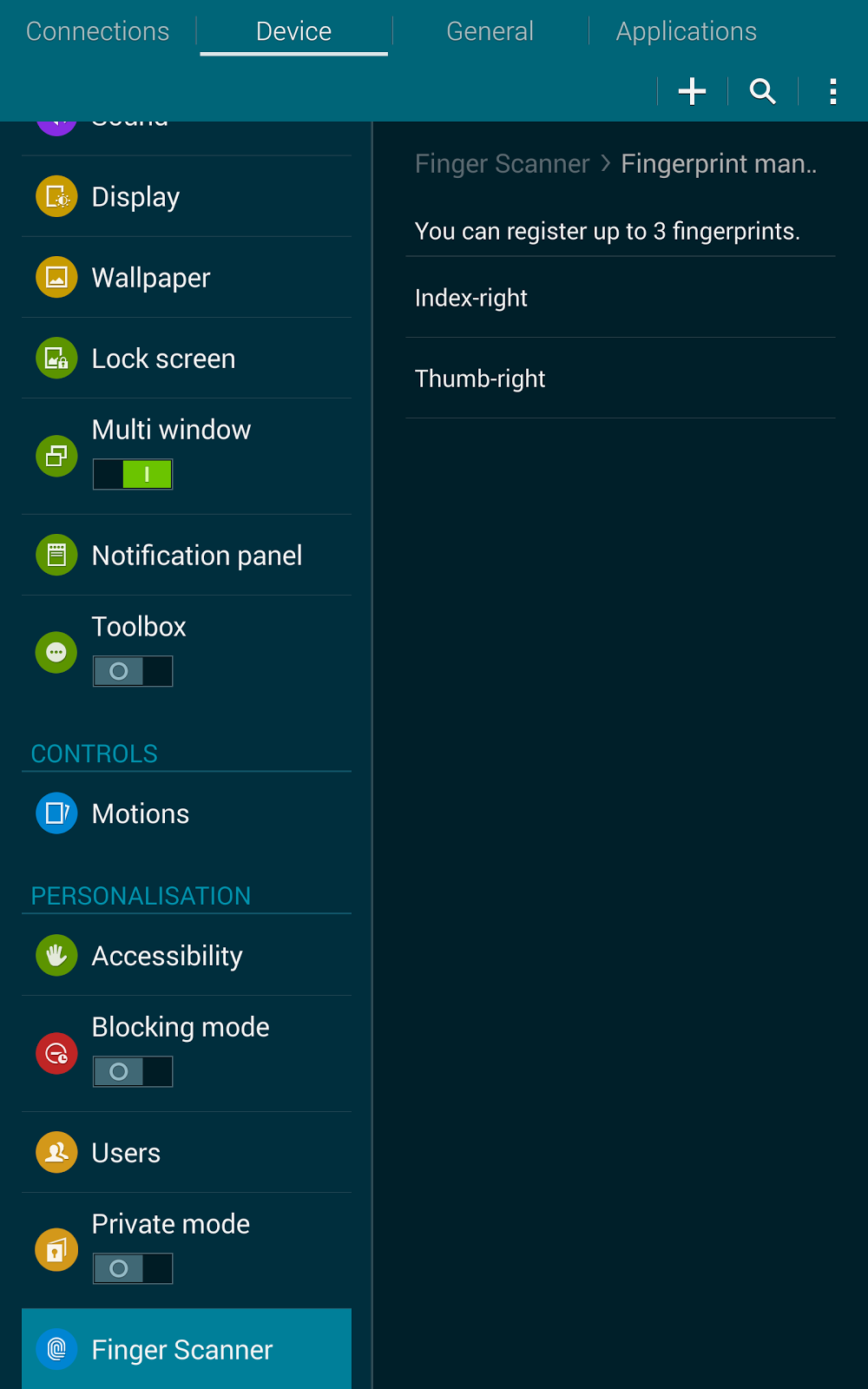Screen dimensions: 868x1389
Task: Switch to the General tab
Action: click(490, 31)
